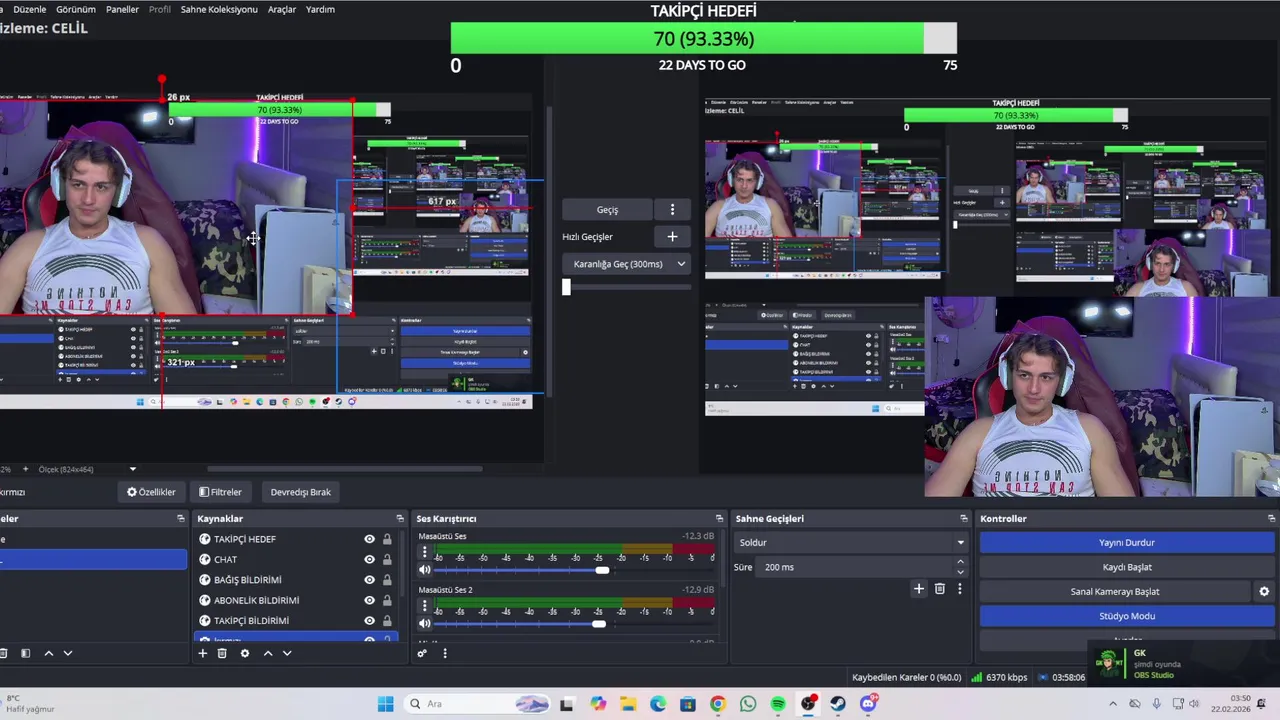Float the Ses Karıştırıcı dock with its pop-out icon
The image size is (1280, 720).
(719, 518)
